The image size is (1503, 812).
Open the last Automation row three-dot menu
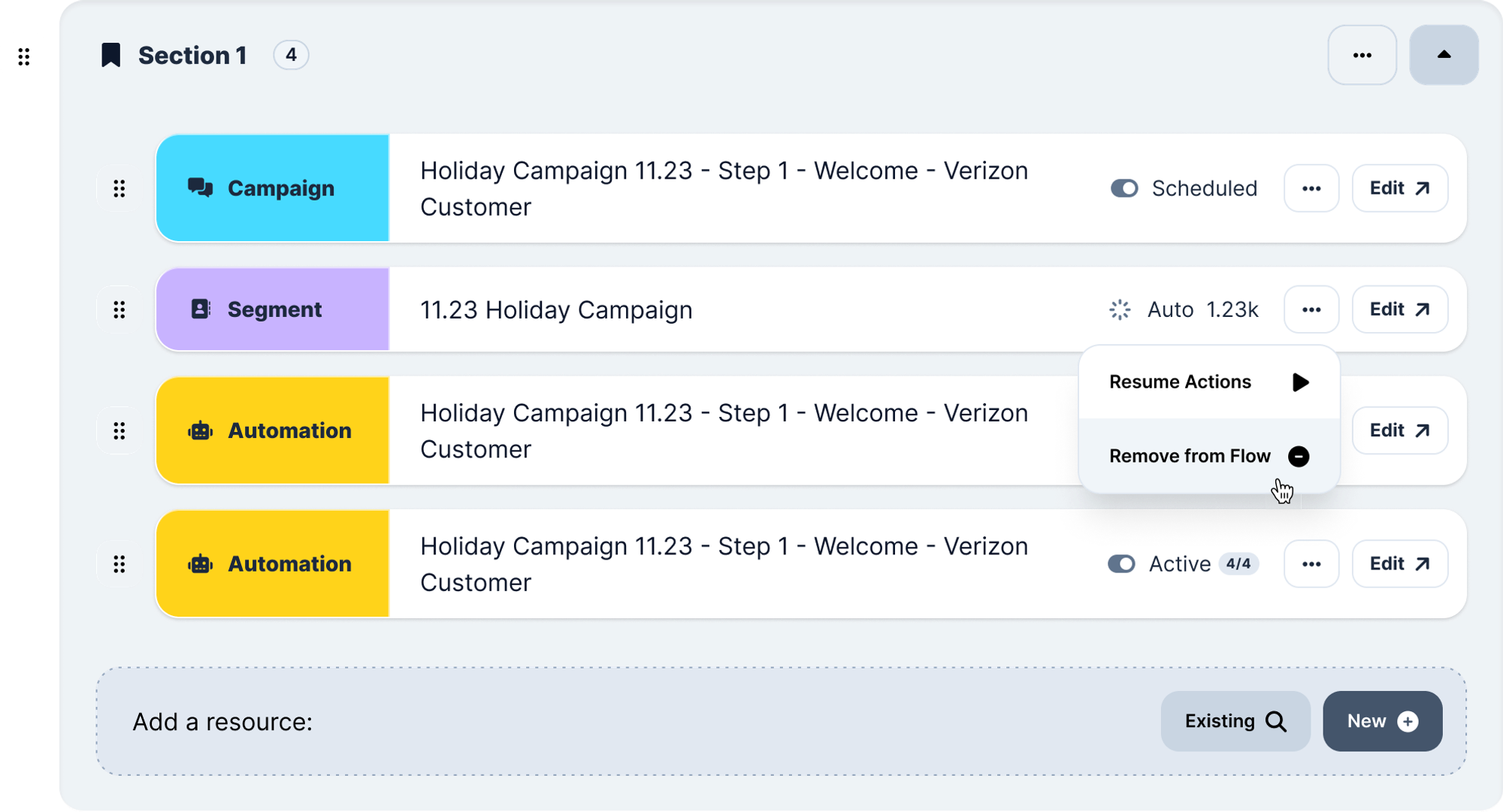(1311, 564)
